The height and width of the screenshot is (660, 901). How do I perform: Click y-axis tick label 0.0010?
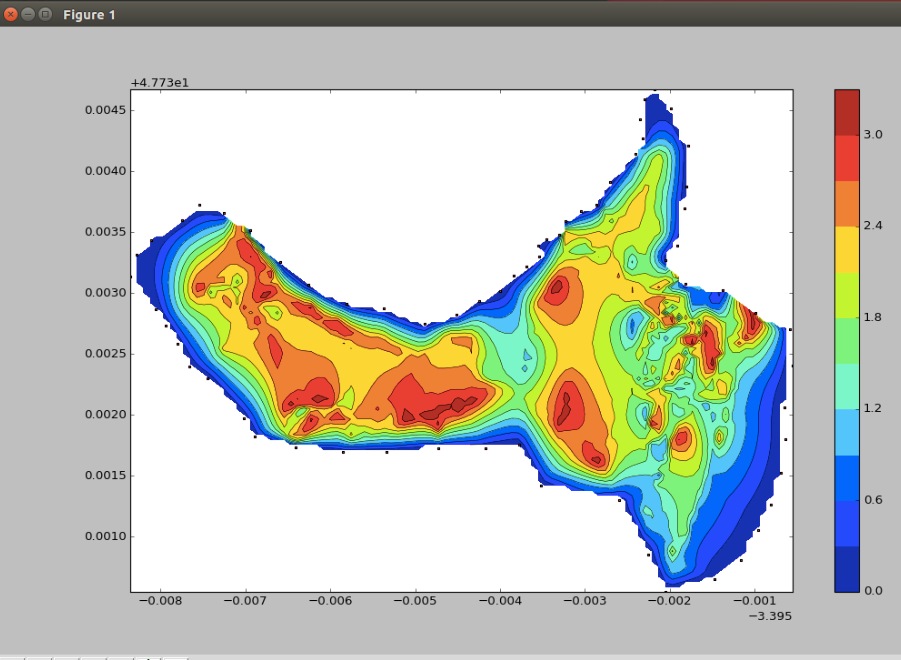coord(105,536)
